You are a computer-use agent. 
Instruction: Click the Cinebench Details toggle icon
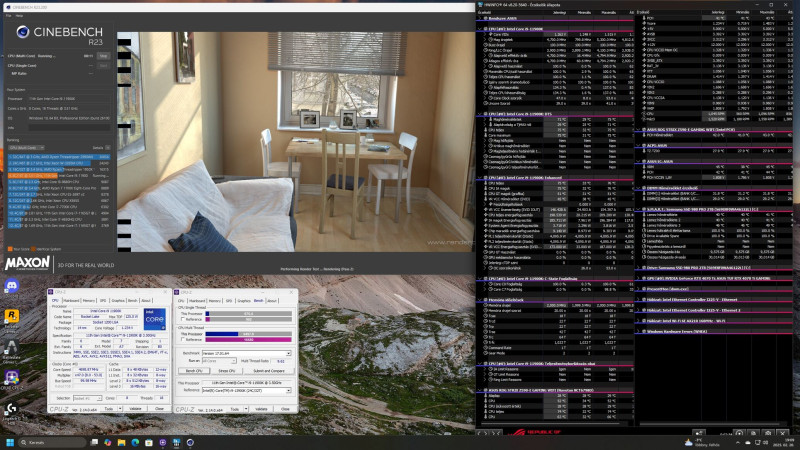point(108,148)
